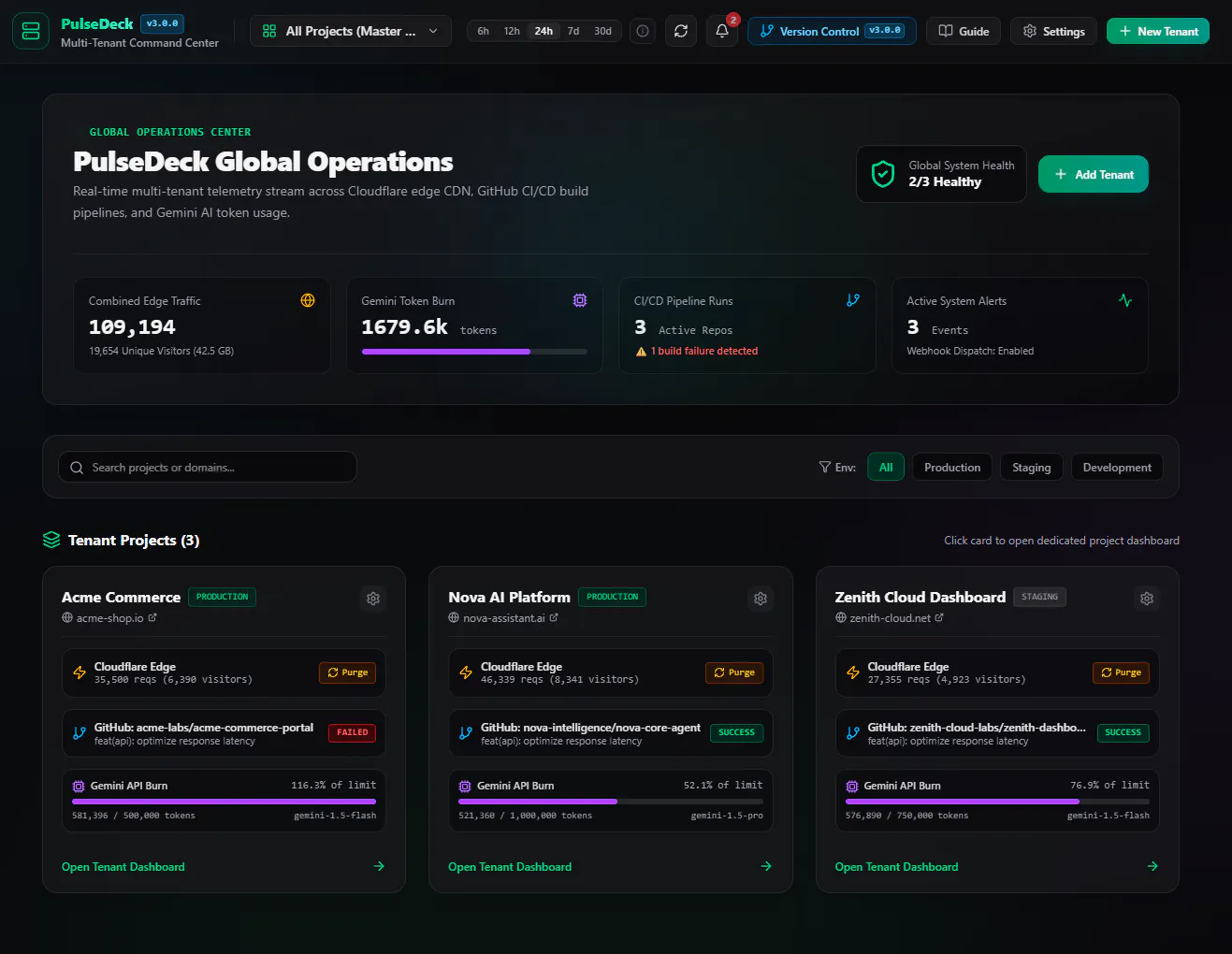Click the Acme Commerce card title
The height and width of the screenshot is (954, 1232).
(121, 597)
